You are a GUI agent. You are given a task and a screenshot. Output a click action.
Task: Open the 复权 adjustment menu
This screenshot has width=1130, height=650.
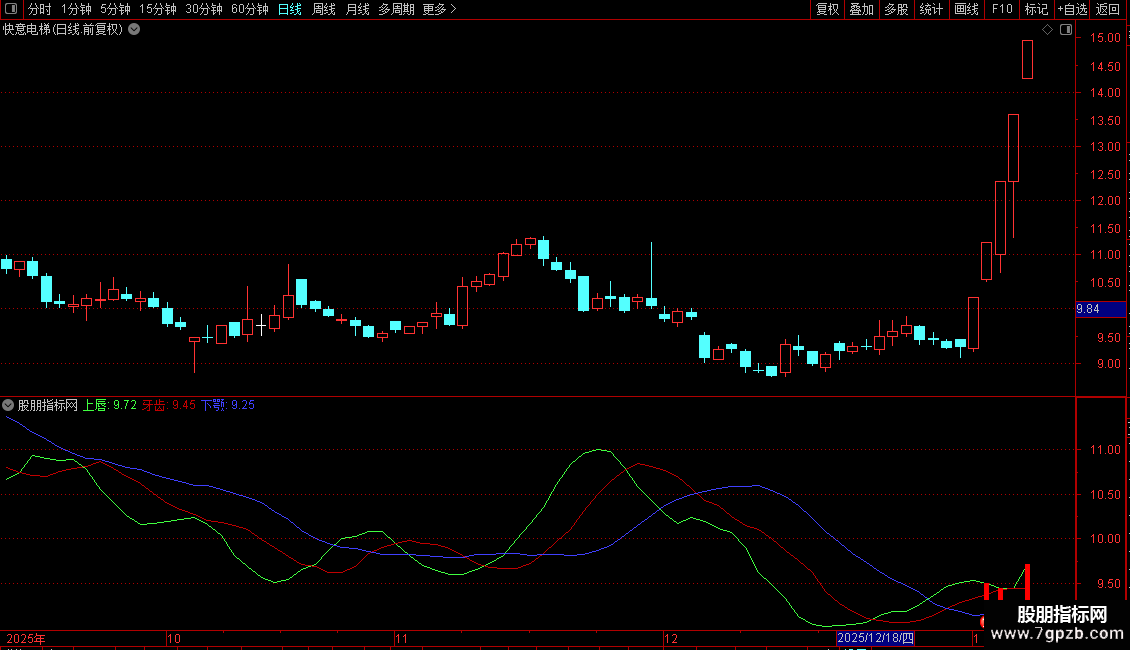[x=827, y=9]
